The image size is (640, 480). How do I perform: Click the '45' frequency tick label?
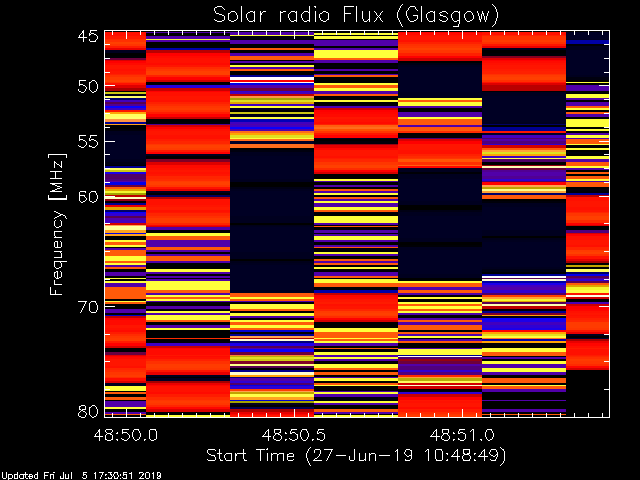click(x=88, y=36)
